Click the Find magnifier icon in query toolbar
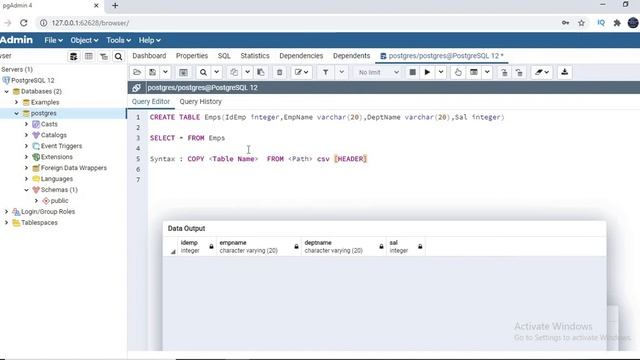 203,72
